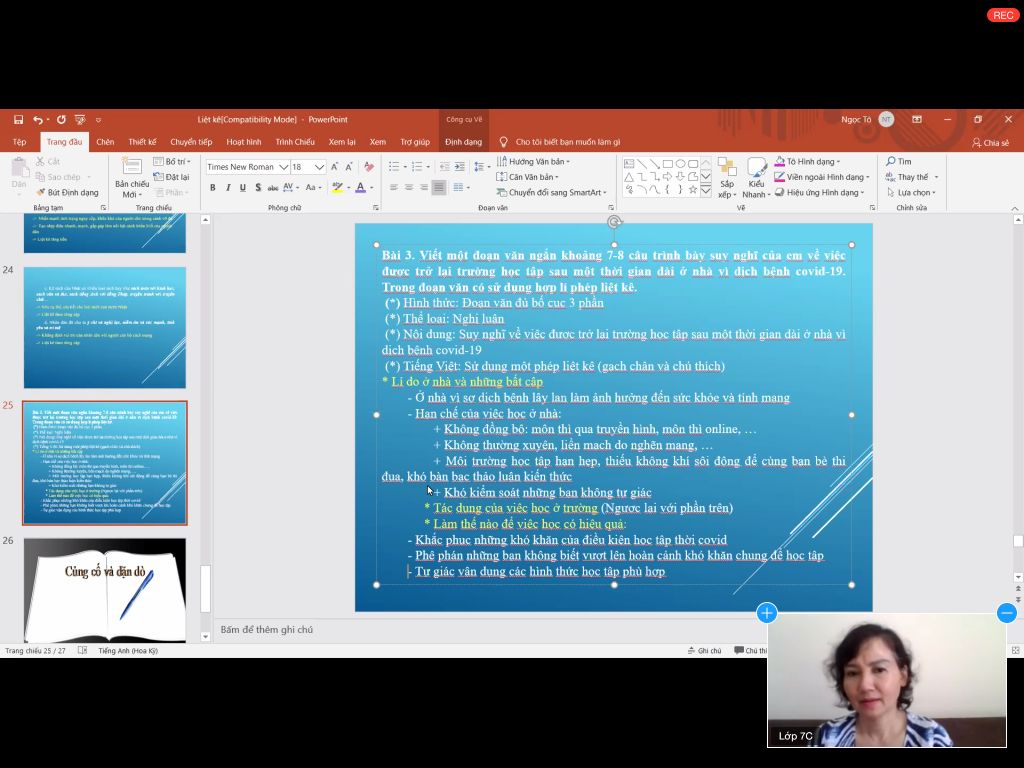Switch to the Hoạt hình tab
Viewport: 1024px width, 768px height.
coord(244,142)
